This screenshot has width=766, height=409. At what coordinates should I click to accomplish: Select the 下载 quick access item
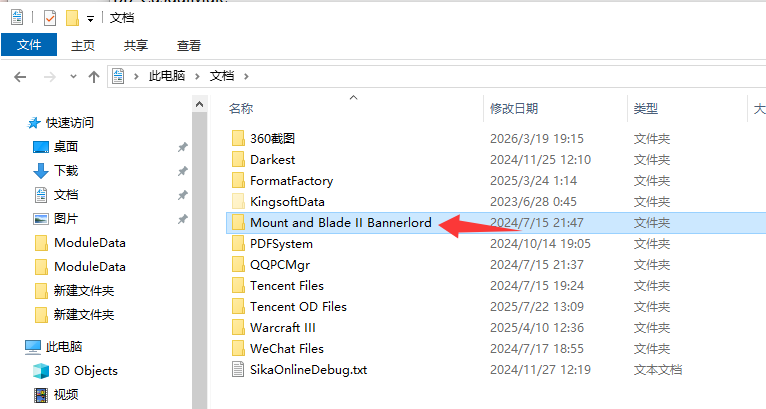(x=65, y=171)
